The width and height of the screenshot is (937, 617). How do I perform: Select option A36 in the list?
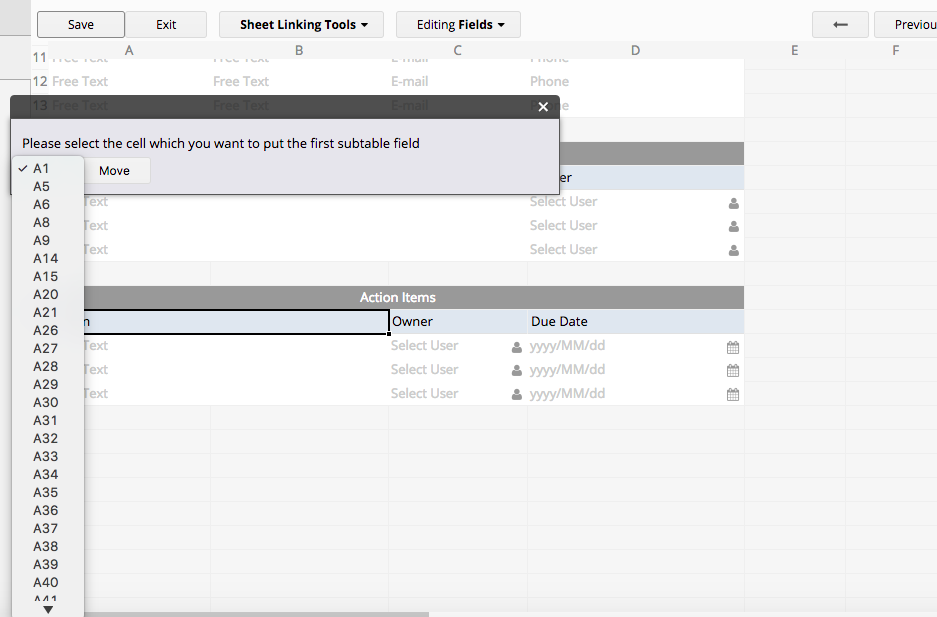(x=48, y=510)
